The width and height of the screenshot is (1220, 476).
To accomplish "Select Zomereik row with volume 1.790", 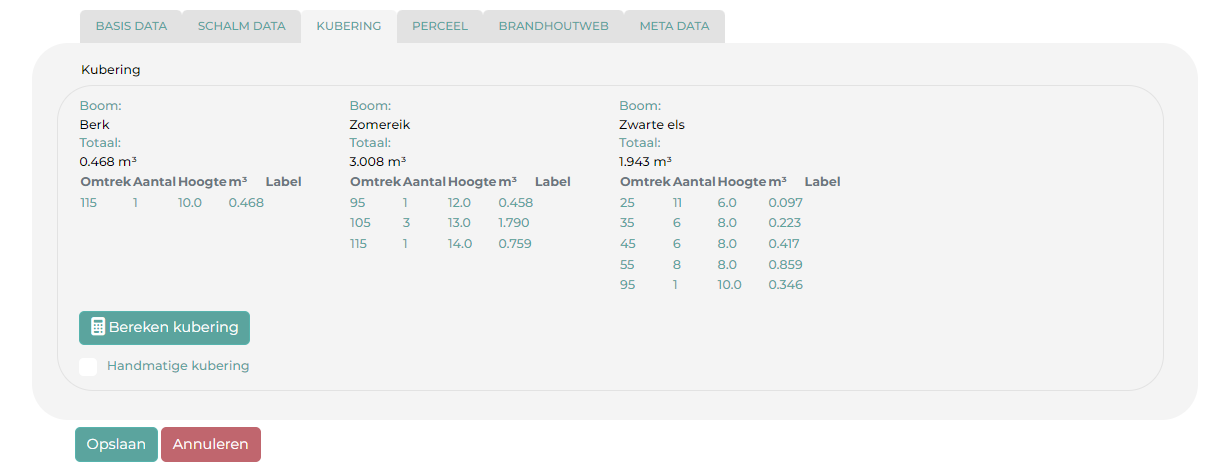I will pyautogui.click(x=440, y=223).
